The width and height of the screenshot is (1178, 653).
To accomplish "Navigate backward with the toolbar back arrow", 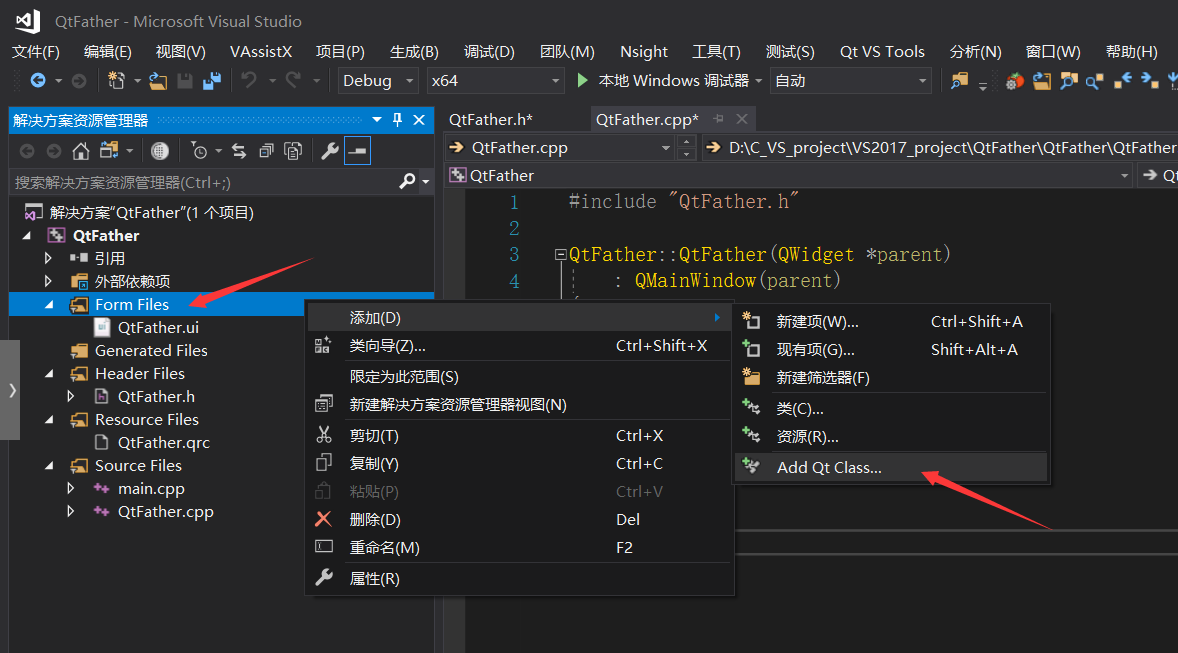I will point(38,80).
